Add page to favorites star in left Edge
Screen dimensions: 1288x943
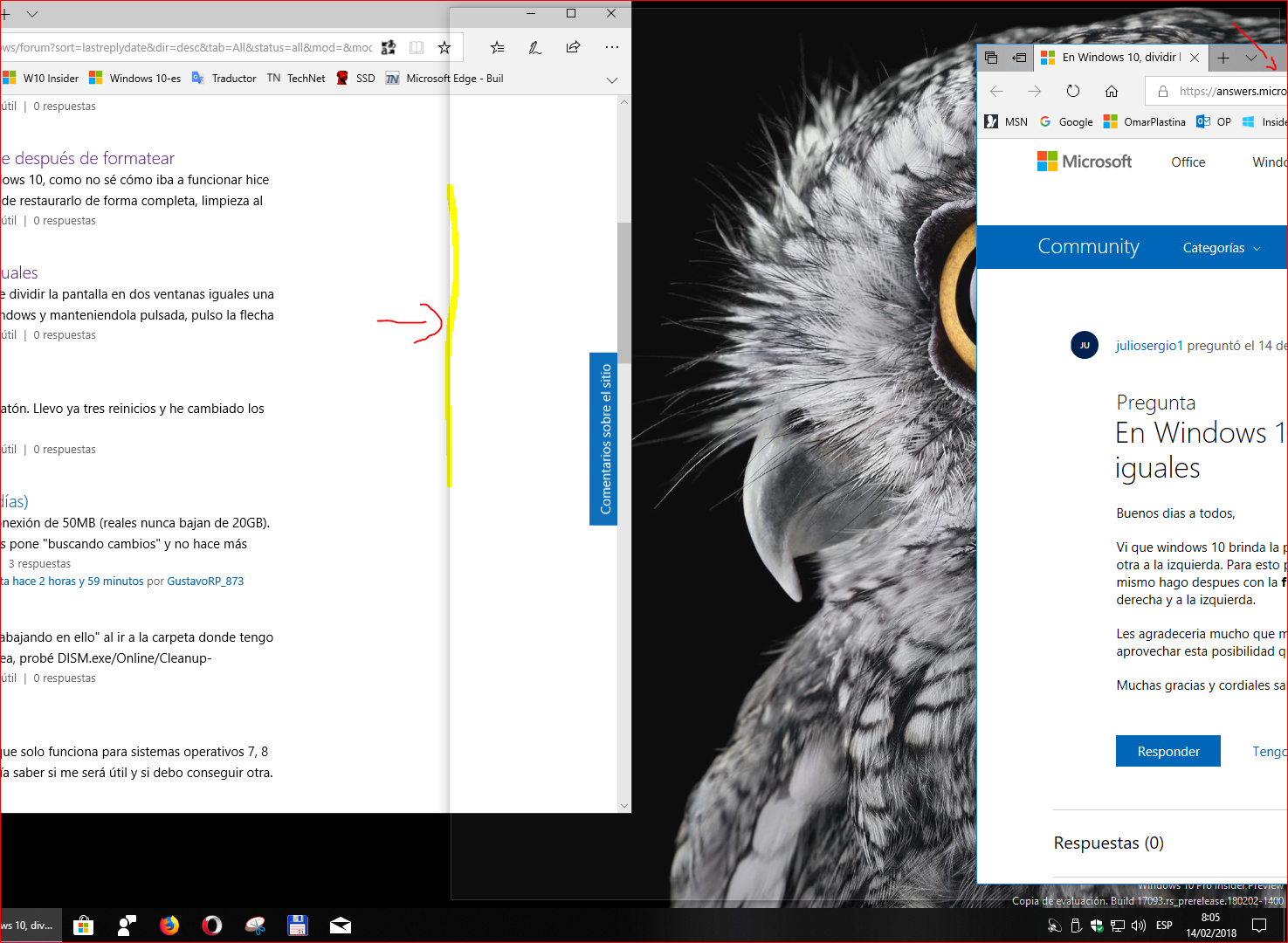pyautogui.click(x=444, y=47)
